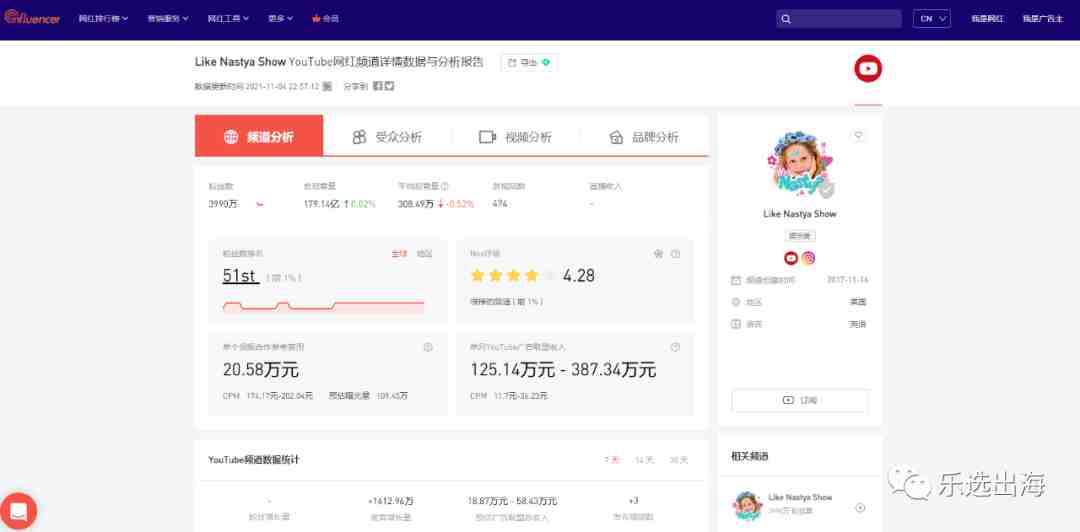Click the medal icon in Nox rating card
Viewport: 1080px width, 532px height.
(x=658, y=254)
